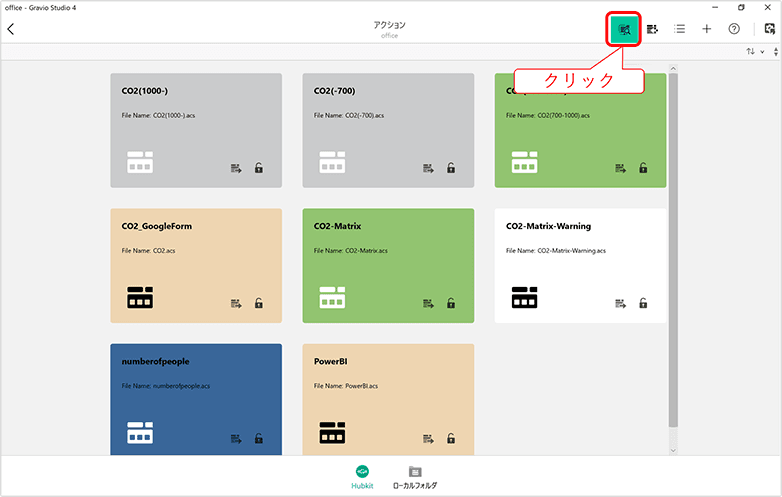
Task: Click the アクション page title
Action: 390,25
